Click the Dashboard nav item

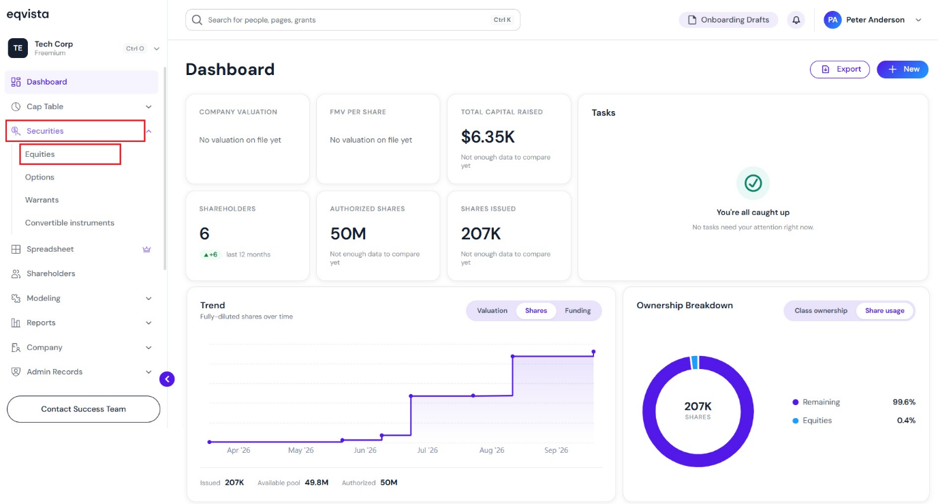(81, 82)
